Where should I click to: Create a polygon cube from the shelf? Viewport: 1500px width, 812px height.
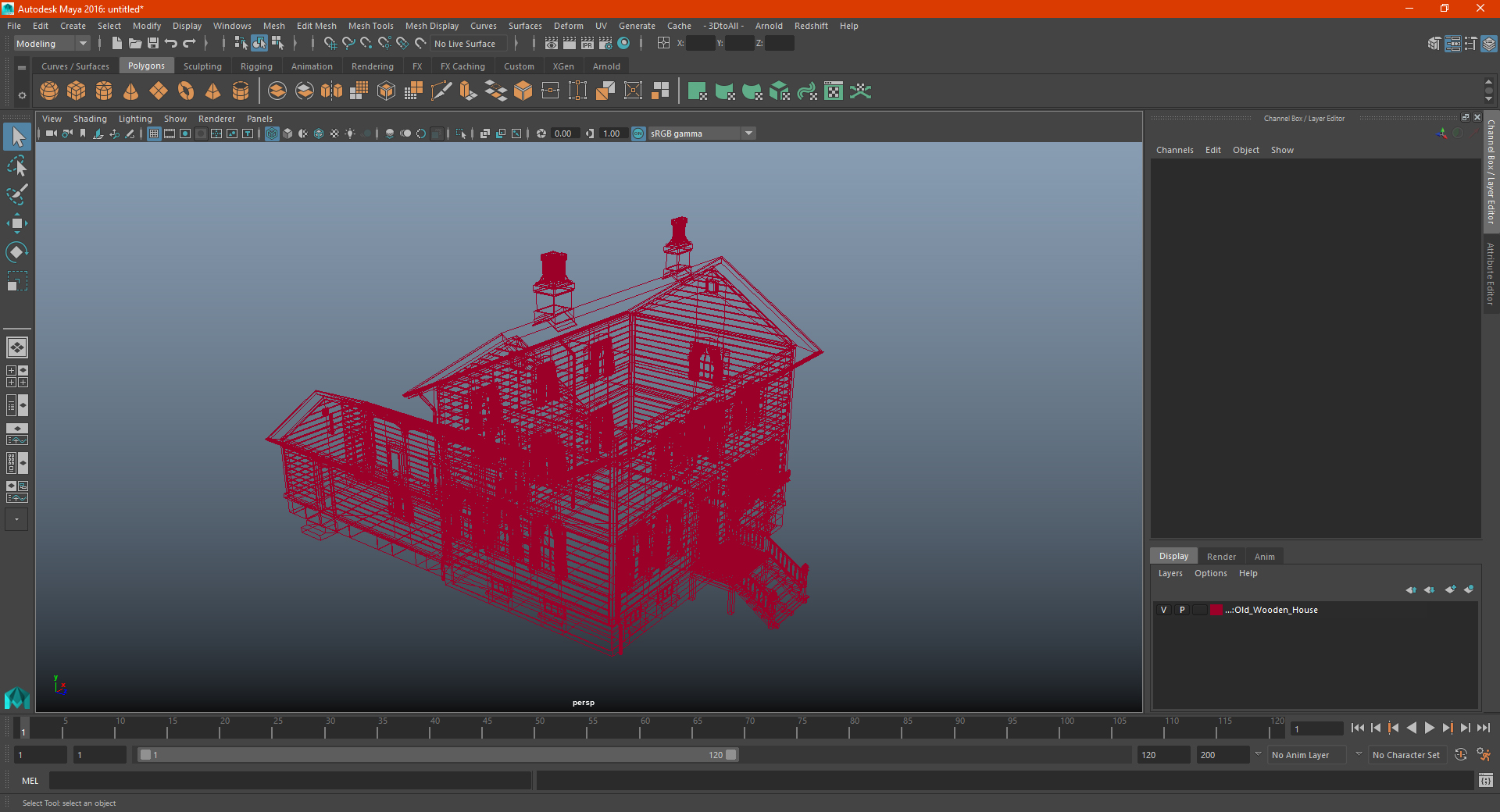click(x=77, y=91)
